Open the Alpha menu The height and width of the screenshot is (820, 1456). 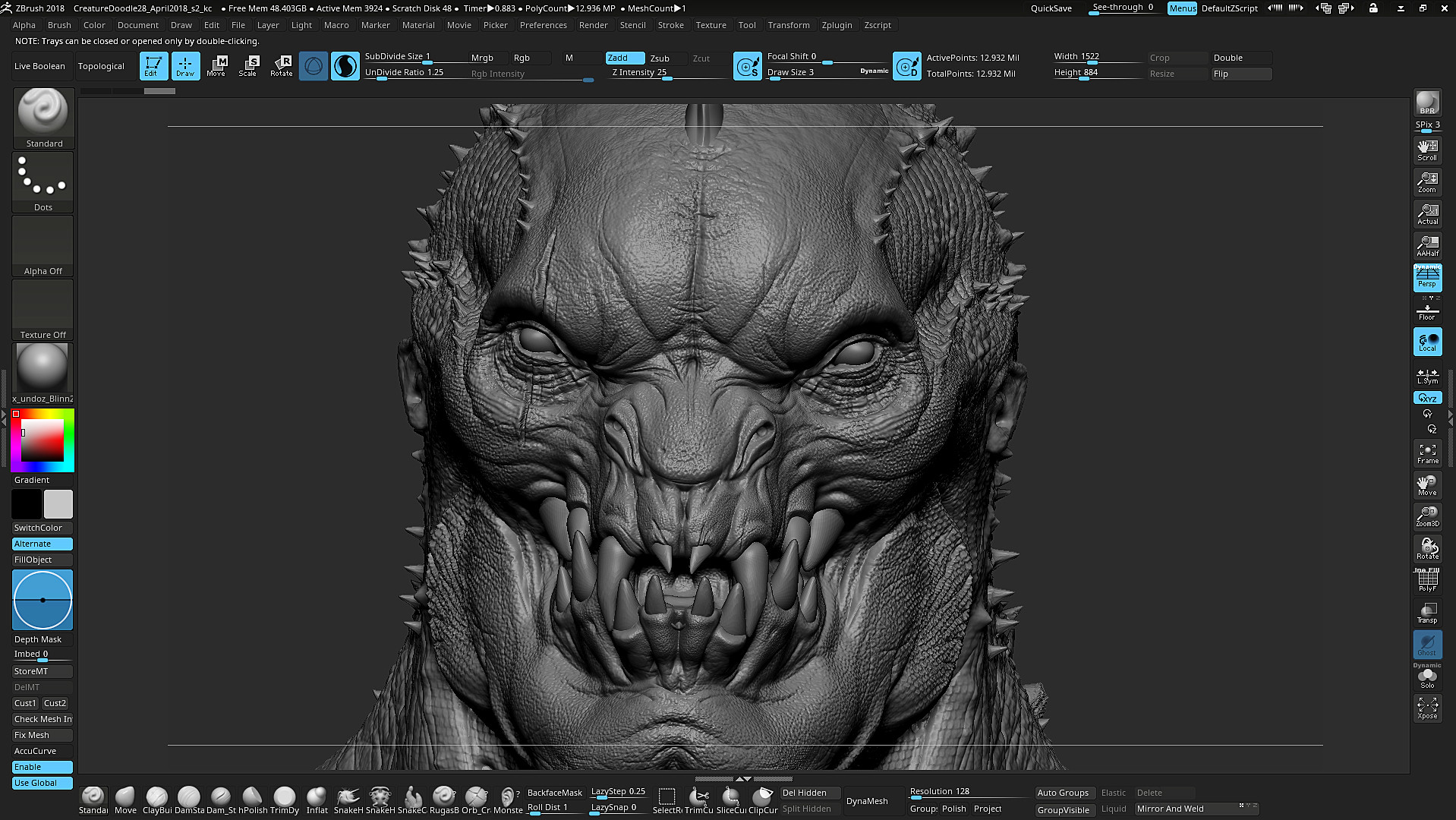(x=24, y=25)
